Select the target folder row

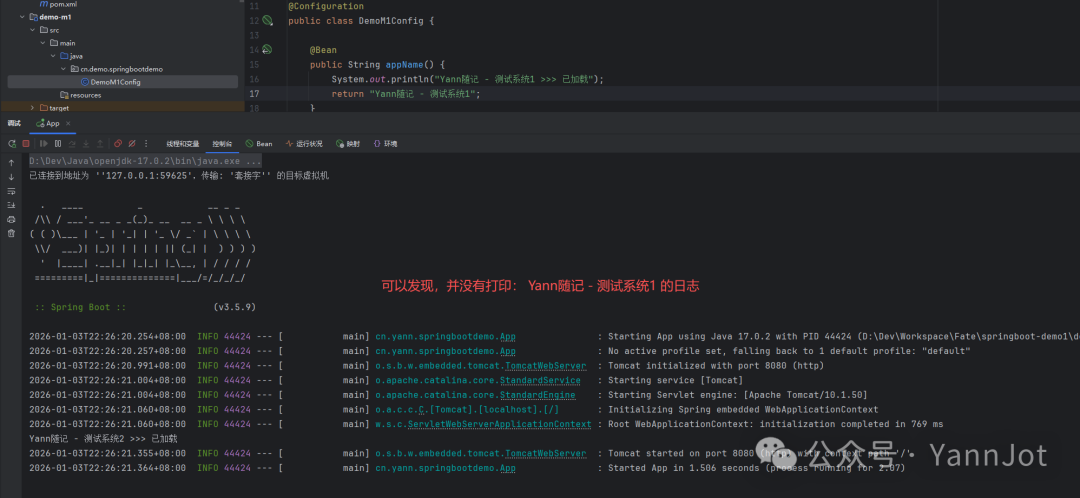[123, 107]
